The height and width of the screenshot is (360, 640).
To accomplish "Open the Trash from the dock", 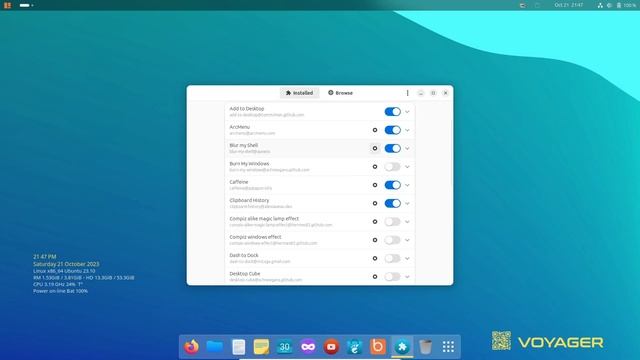I will (425, 347).
